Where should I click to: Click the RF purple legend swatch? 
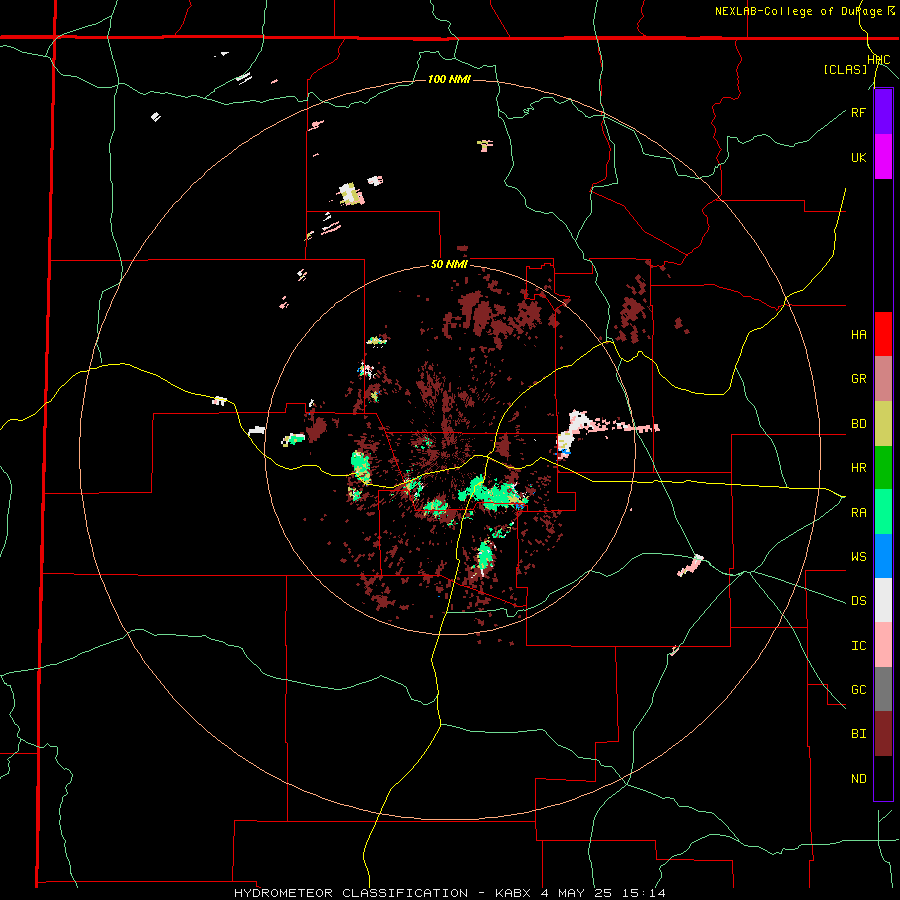[x=883, y=112]
